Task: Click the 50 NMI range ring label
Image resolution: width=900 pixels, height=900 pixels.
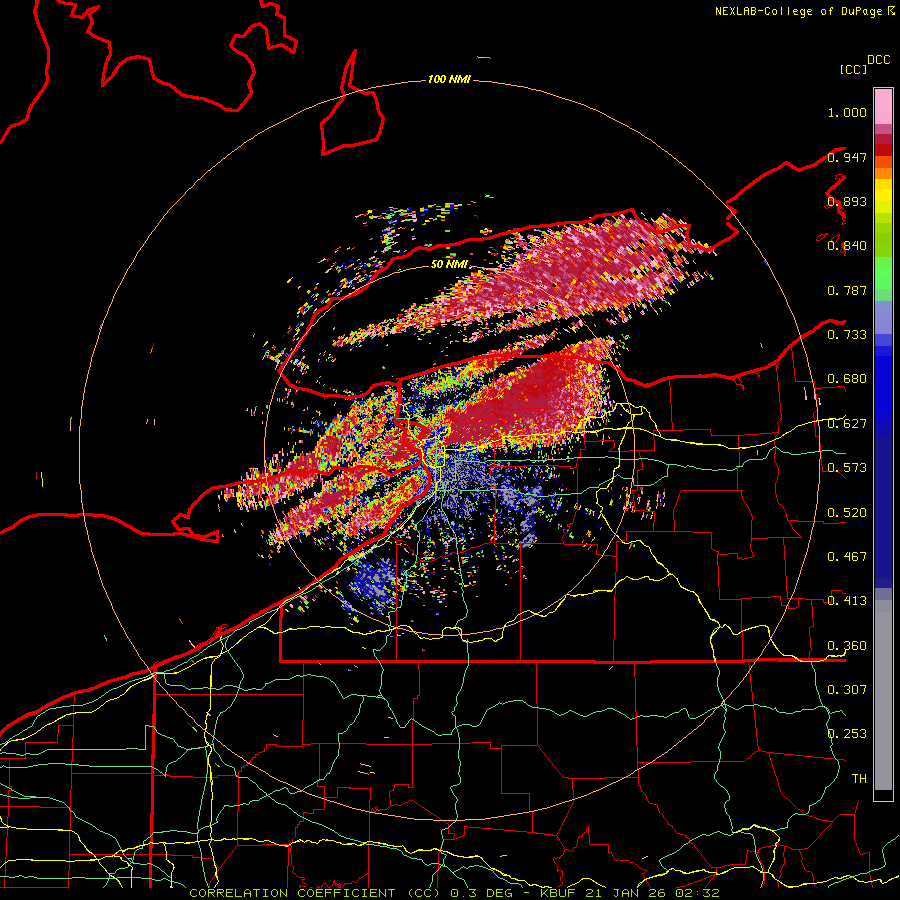Action: pos(449,264)
